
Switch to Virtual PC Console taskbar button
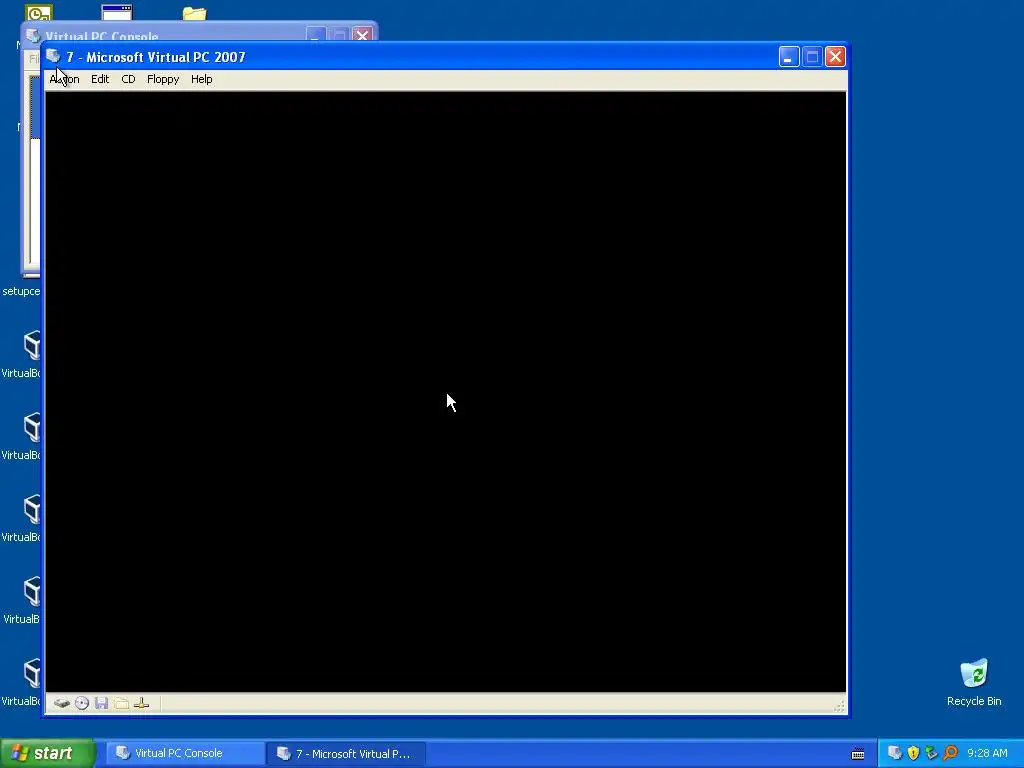(x=185, y=753)
